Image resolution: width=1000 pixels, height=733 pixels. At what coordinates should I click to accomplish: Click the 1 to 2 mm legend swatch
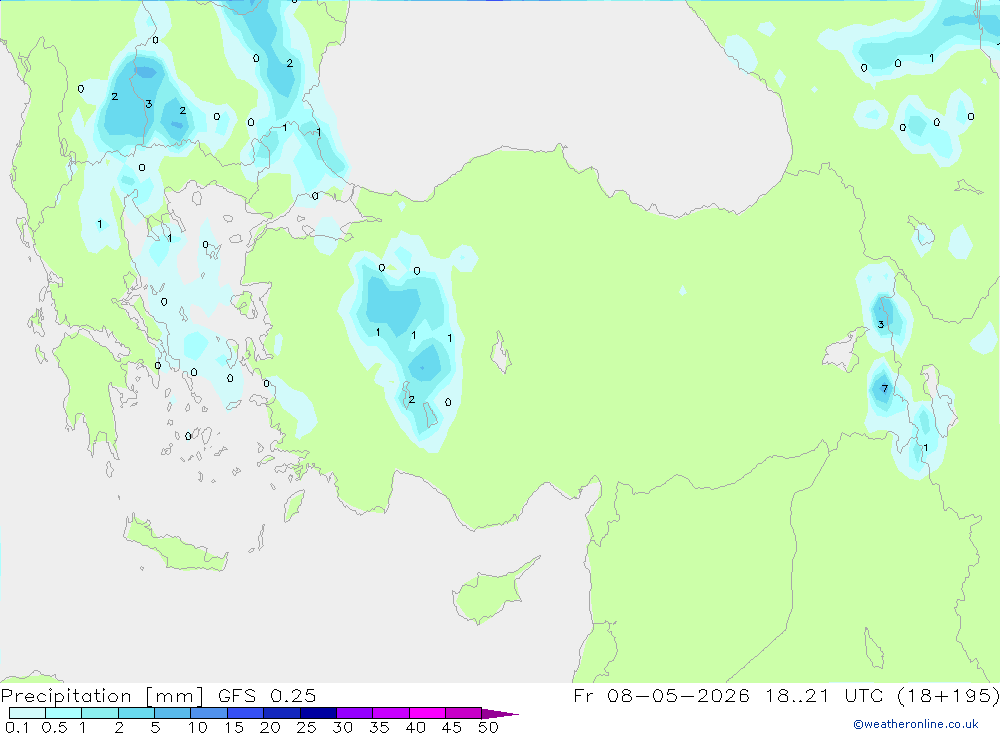click(x=99, y=713)
